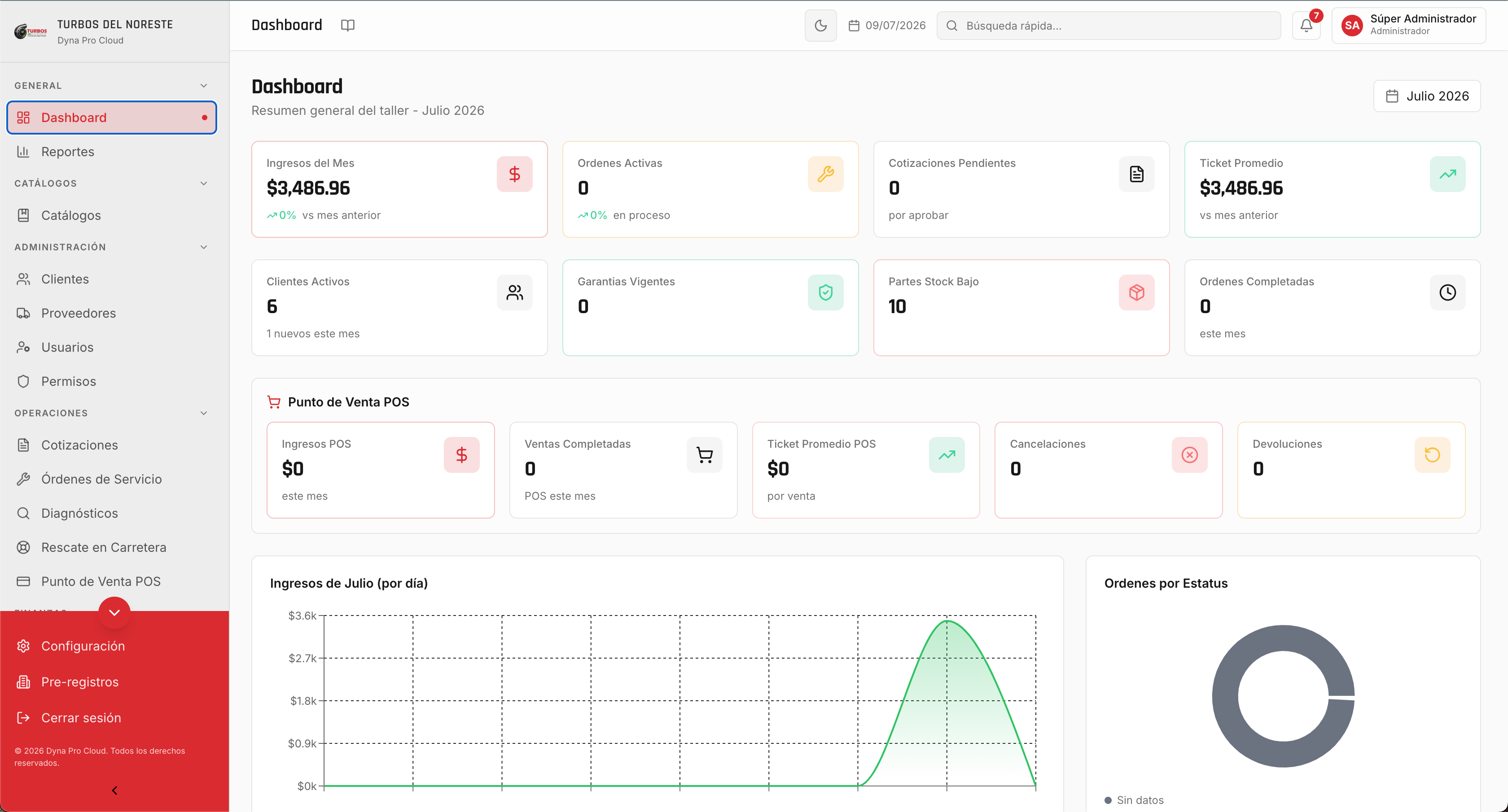Click the Ordenes por Estatus title

click(1166, 583)
